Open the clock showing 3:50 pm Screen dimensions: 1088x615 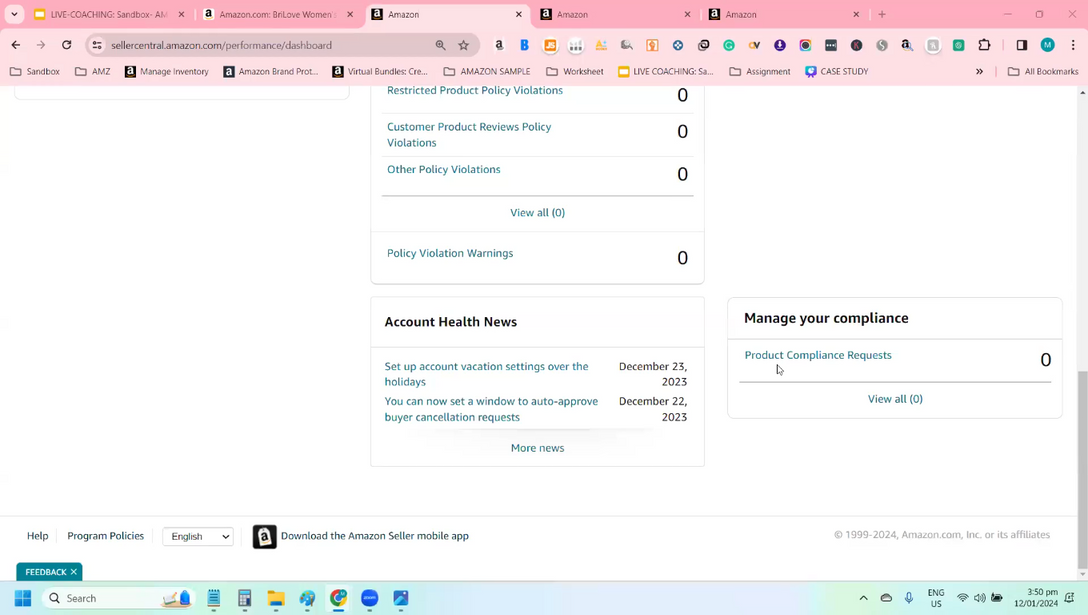click(1037, 598)
